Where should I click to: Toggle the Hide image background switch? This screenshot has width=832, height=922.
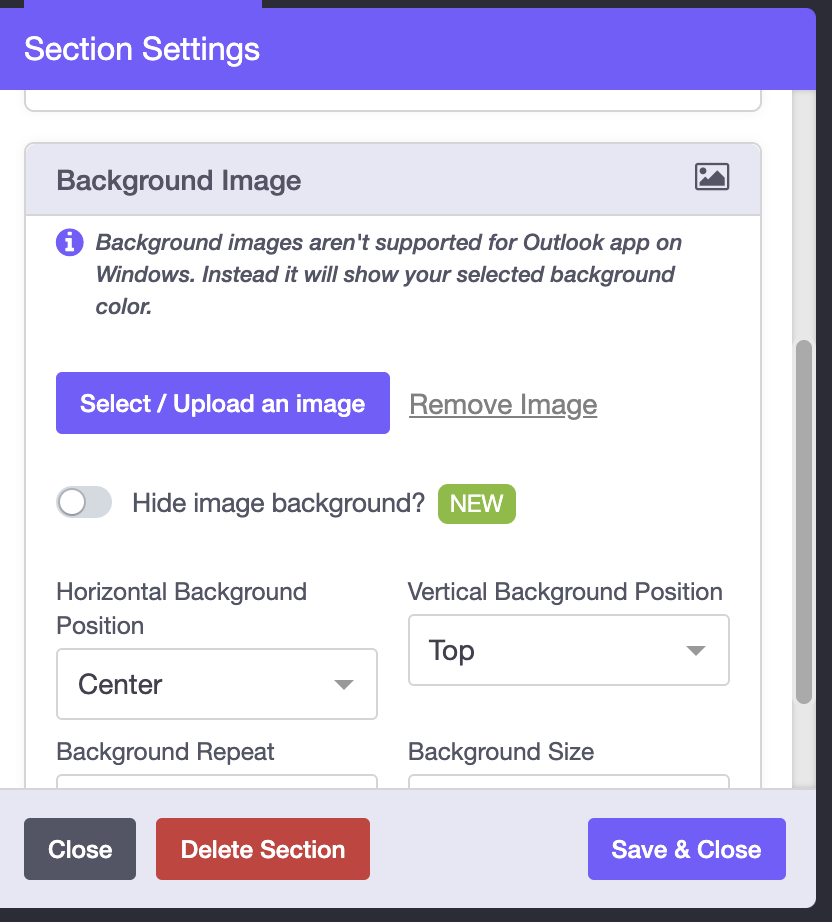(84, 503)
